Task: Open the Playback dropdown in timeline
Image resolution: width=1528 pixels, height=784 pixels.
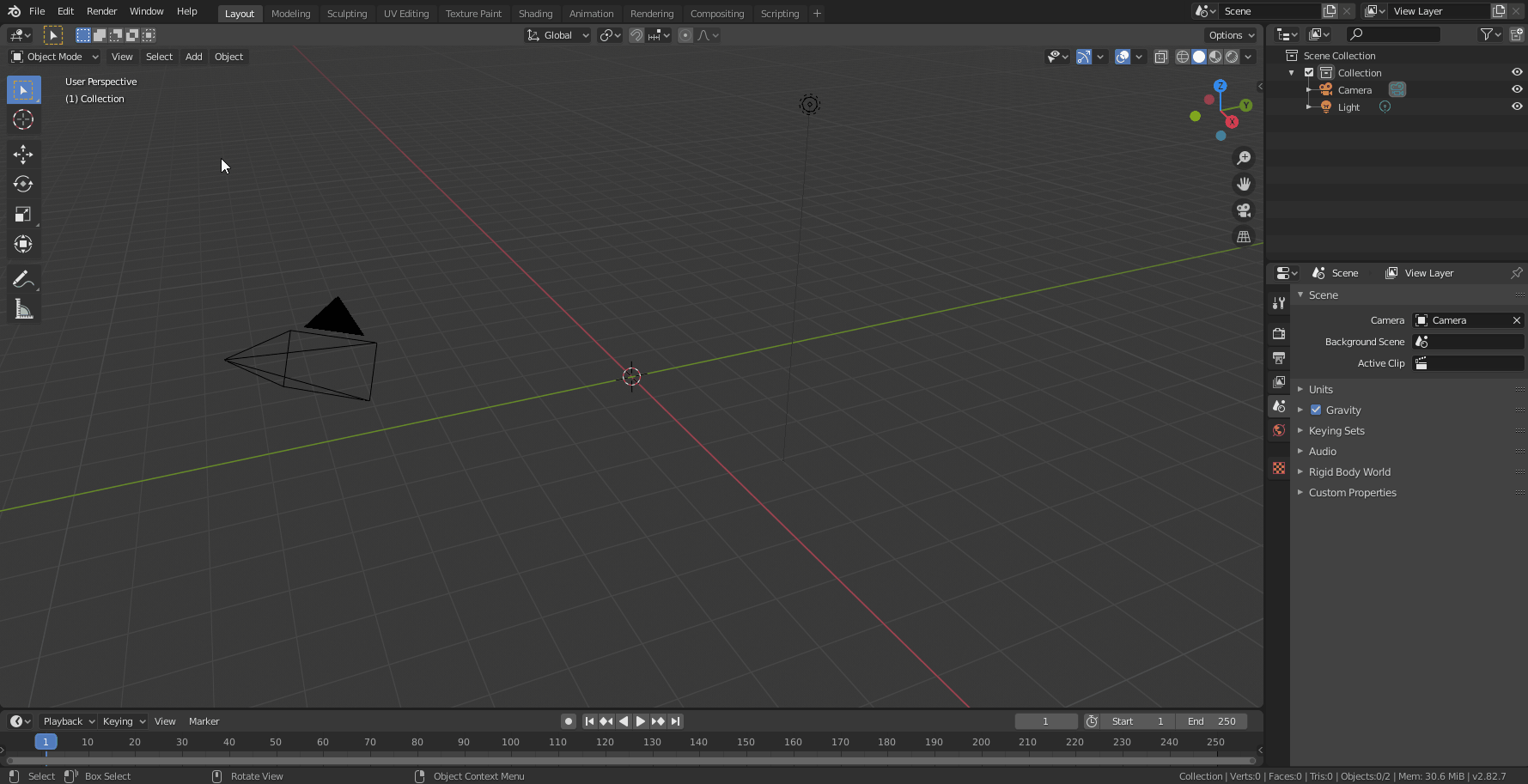Action: point(68,721)
